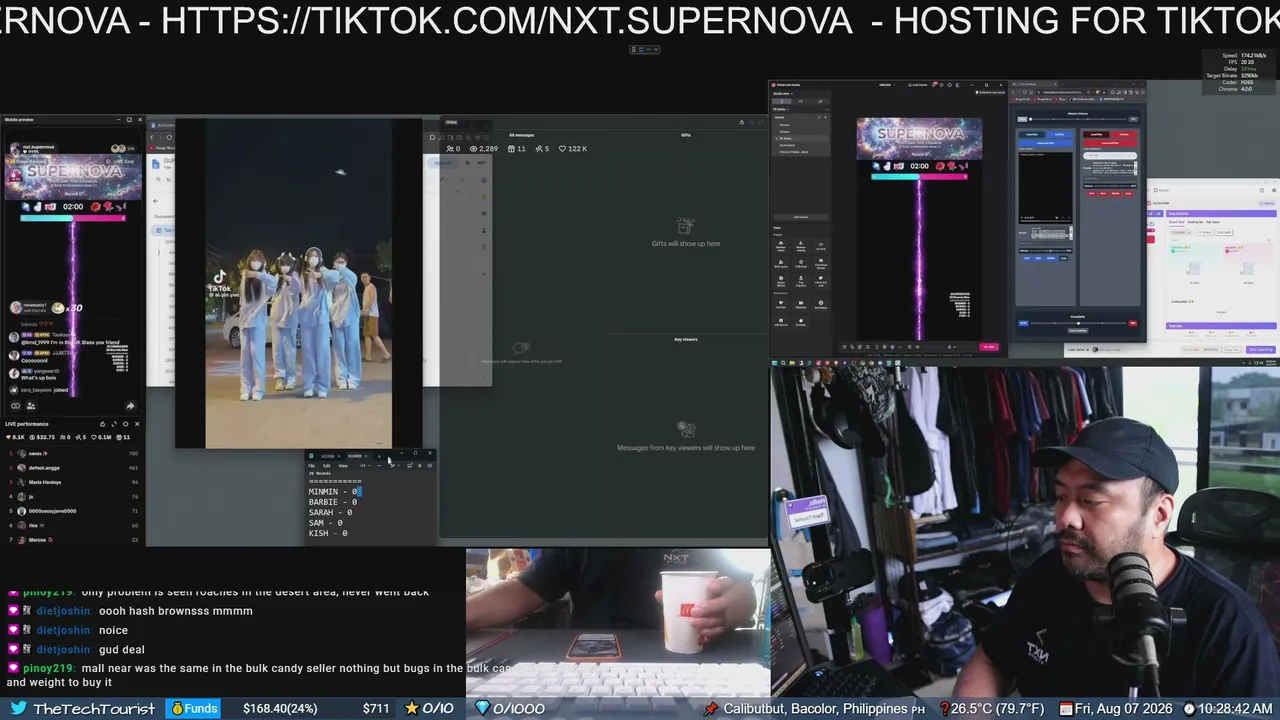Click the share arrow in Mobile preview

[130, 406]
